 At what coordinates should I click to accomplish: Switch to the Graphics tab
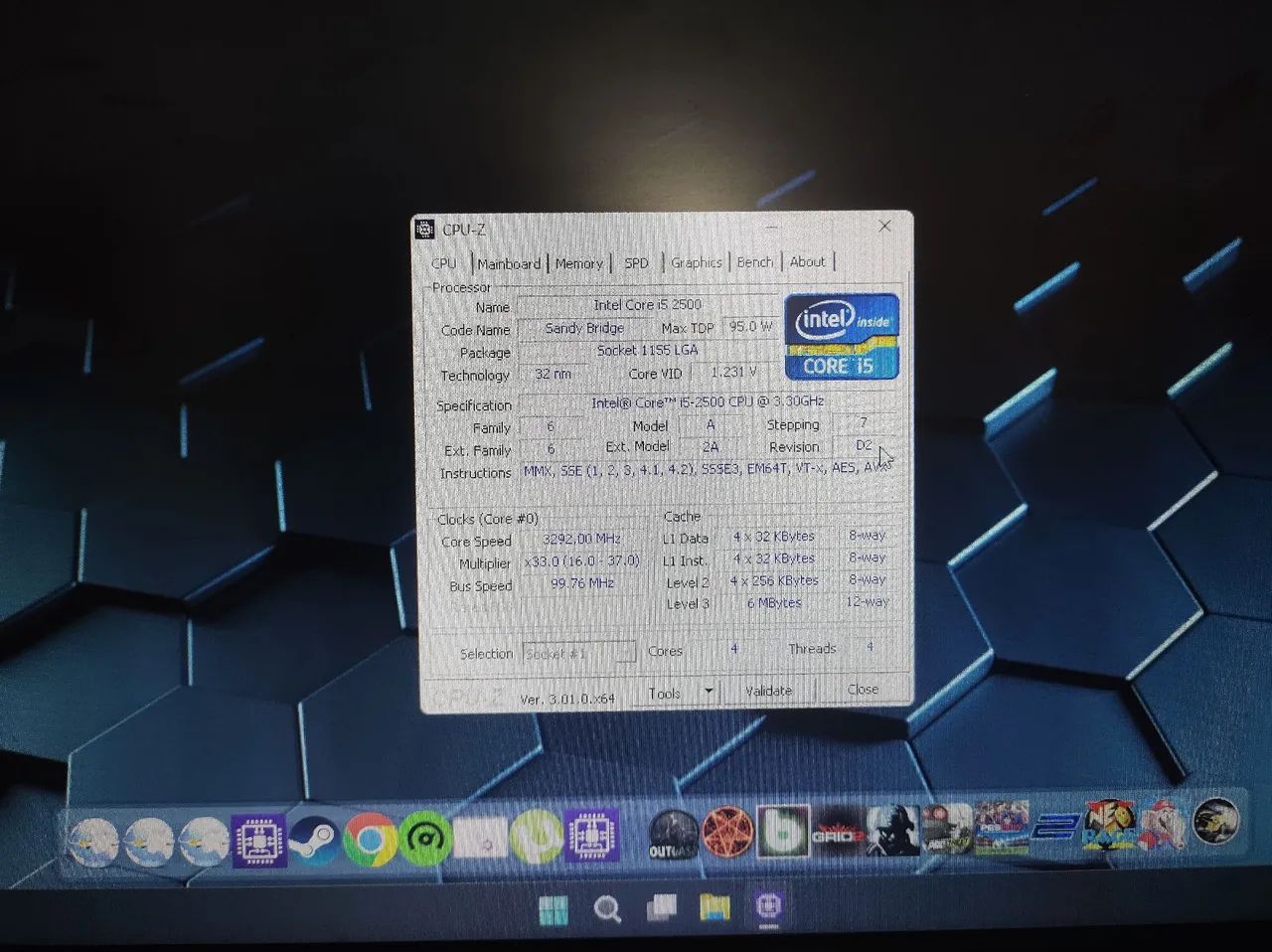pos(697,262)
